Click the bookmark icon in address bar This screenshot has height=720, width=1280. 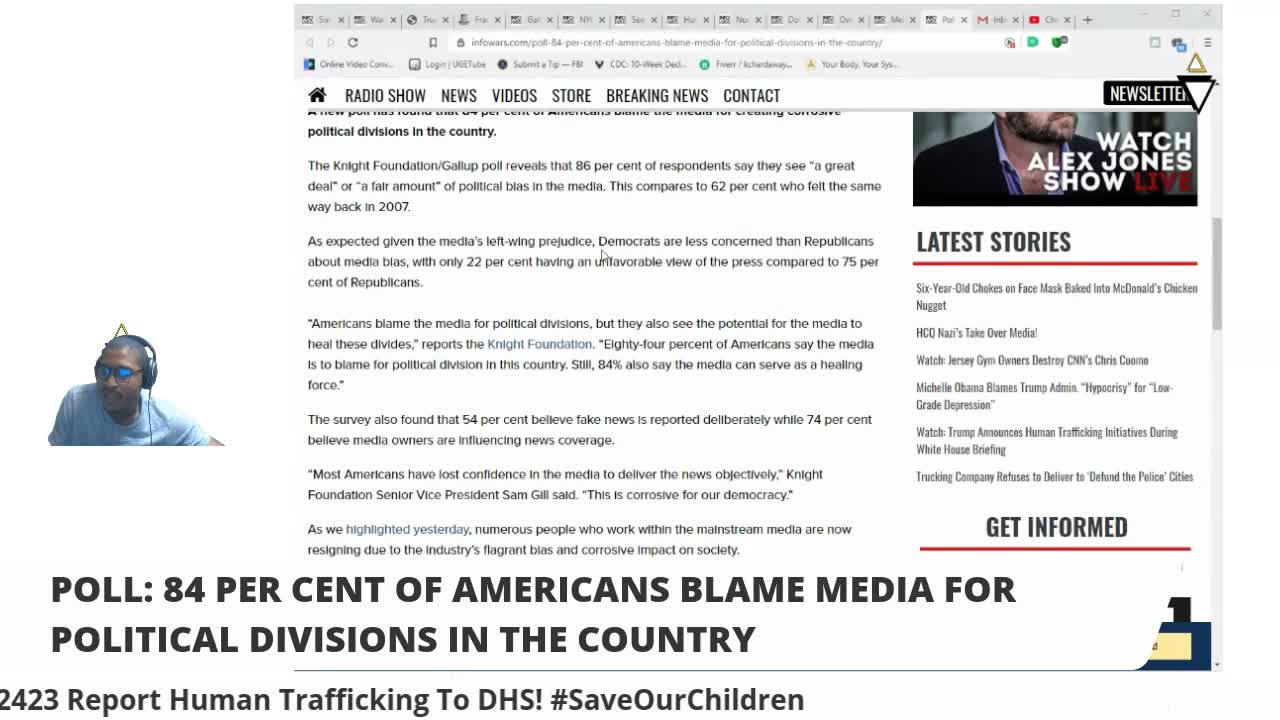[x=433, y=42]
